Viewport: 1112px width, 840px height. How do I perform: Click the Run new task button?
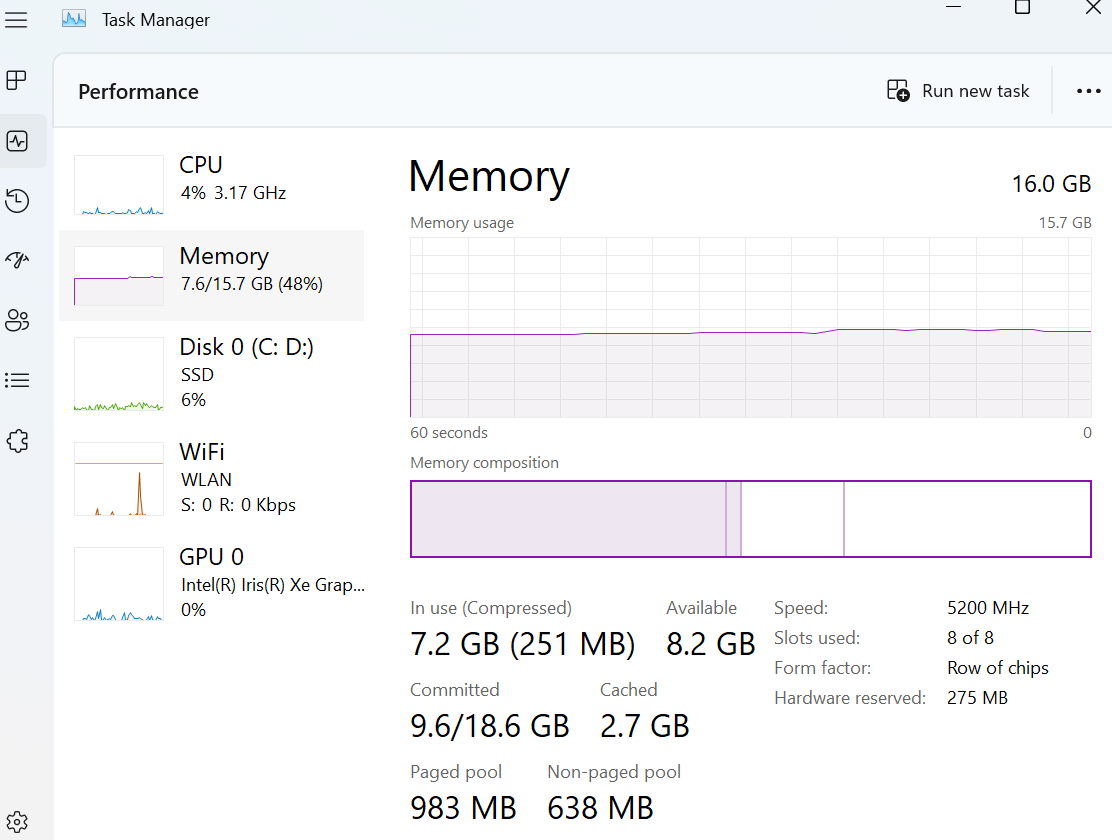(x=958, y=91)
